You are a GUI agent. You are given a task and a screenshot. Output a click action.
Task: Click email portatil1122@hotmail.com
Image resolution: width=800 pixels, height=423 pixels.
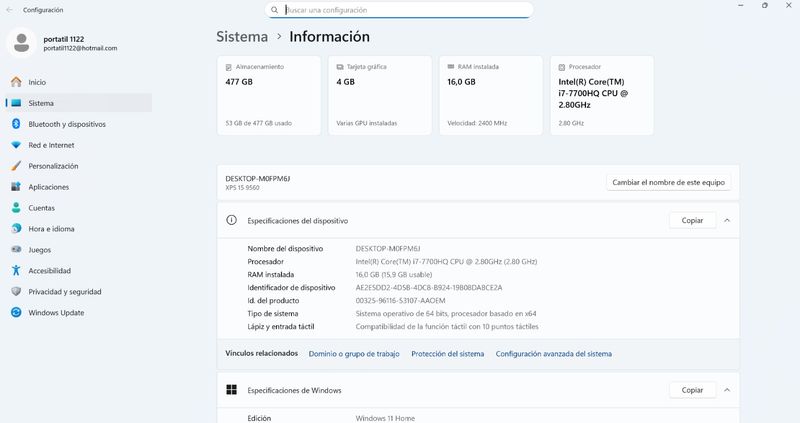tap(80, 48)
